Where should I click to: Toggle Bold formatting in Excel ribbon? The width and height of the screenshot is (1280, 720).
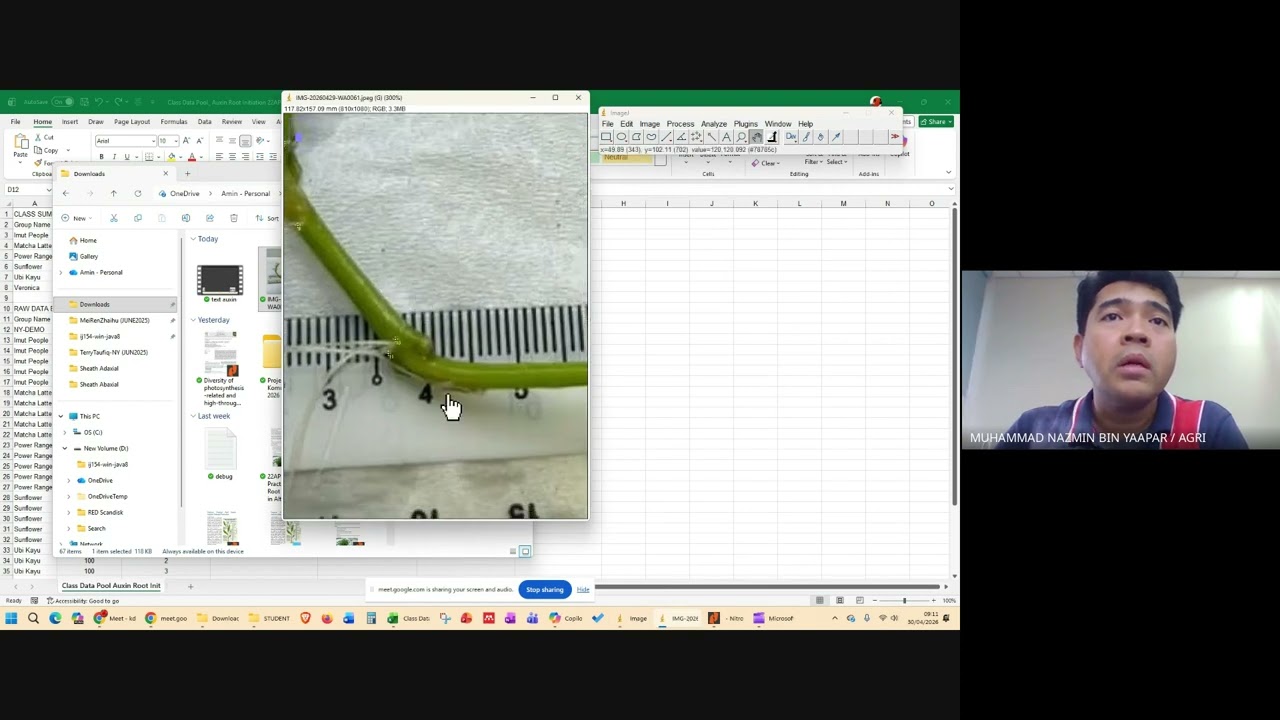101,157
